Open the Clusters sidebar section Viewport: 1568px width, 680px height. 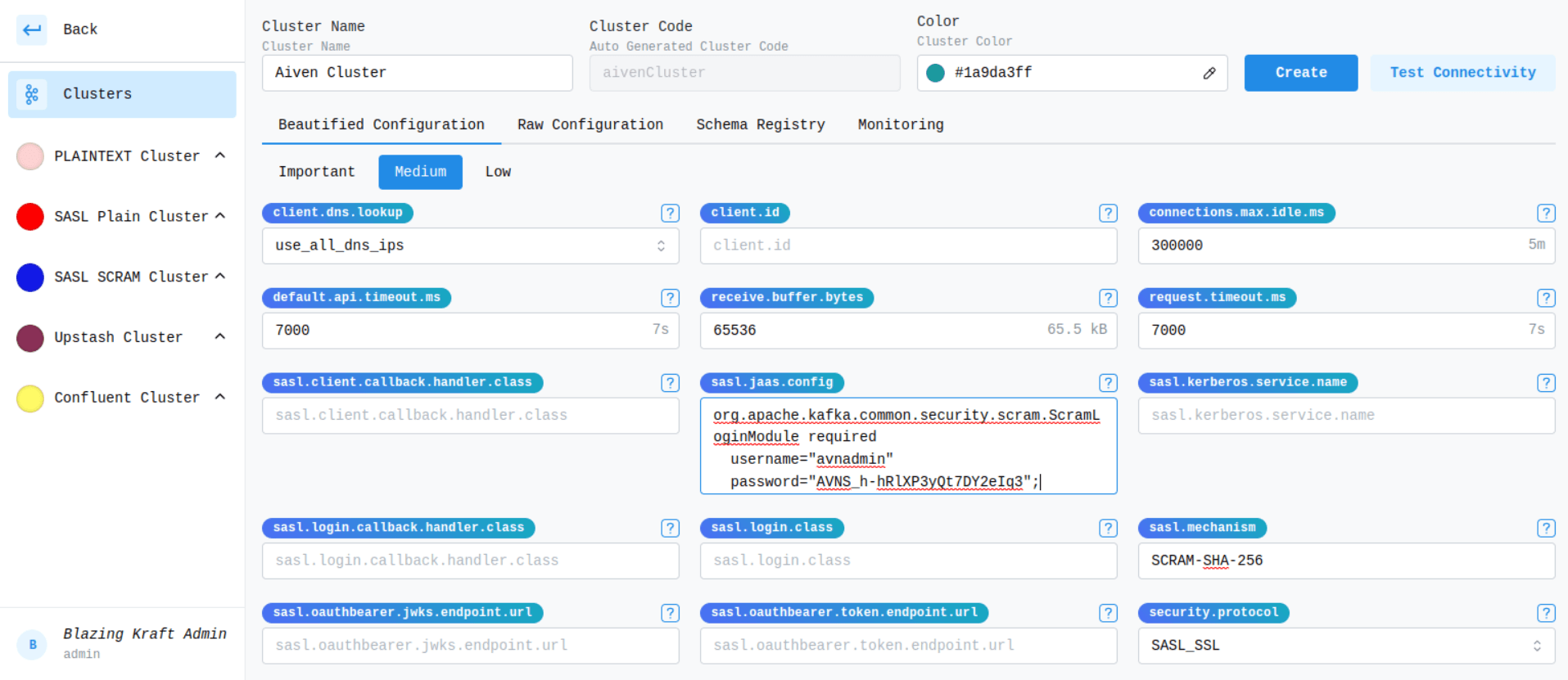pyautogui.click(x=122, y=94)
